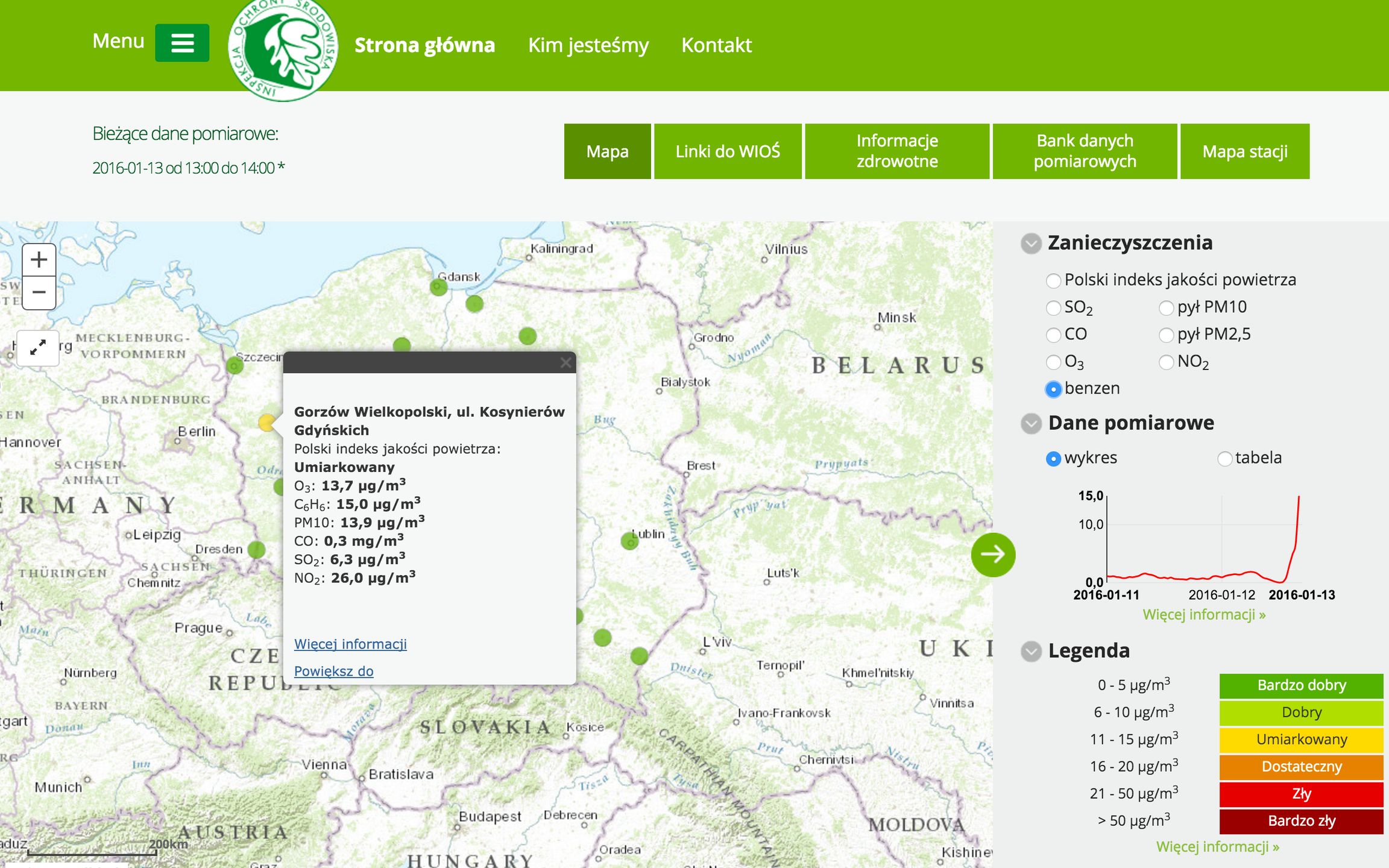1389x868 pixels.
Task: Click the red Zły legend swatch
Action: pyautogui.click(x=1301, y=794)
